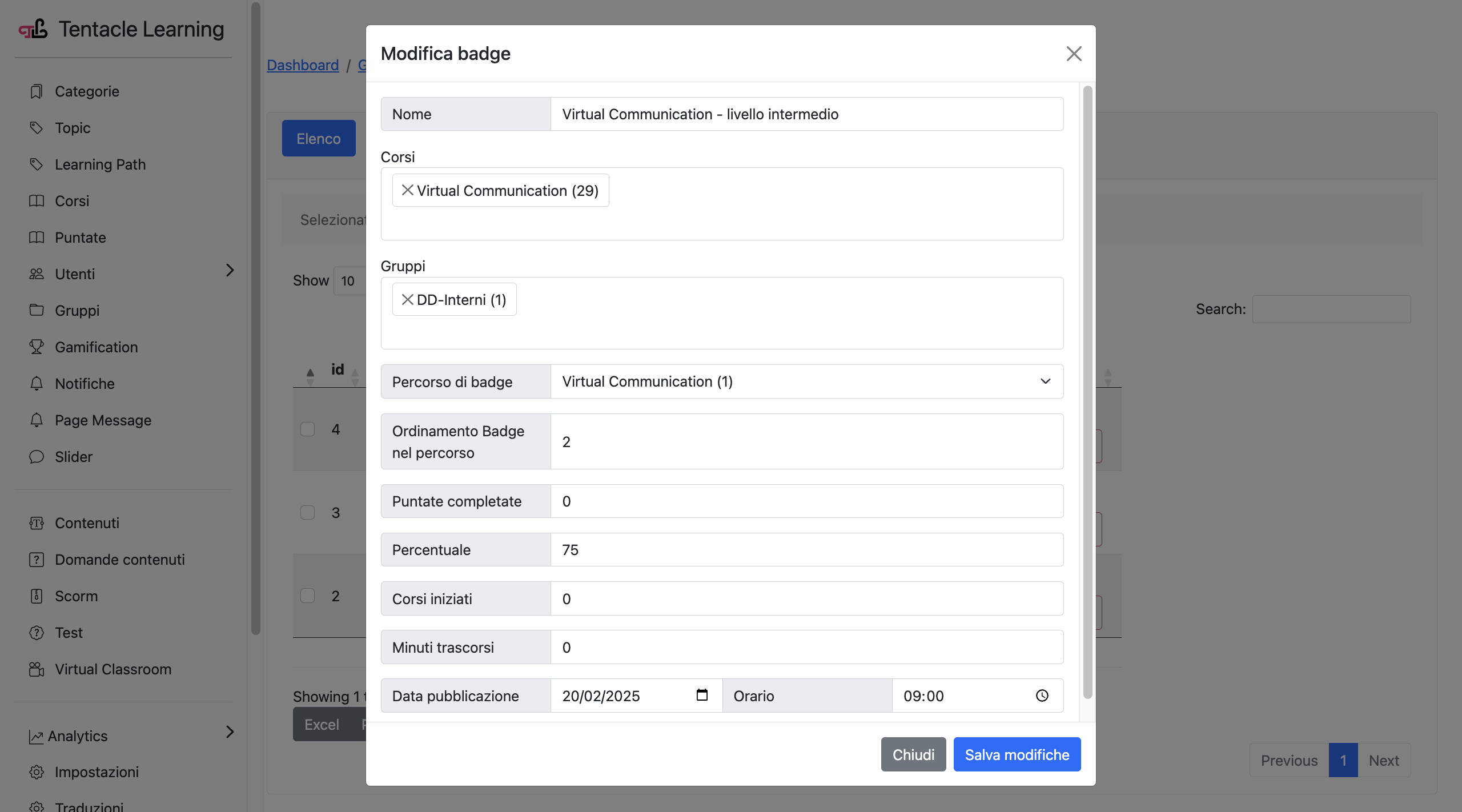Expand the Utenti submenu chevron
The image size is (1462, 812).
(x=230, y=270)
